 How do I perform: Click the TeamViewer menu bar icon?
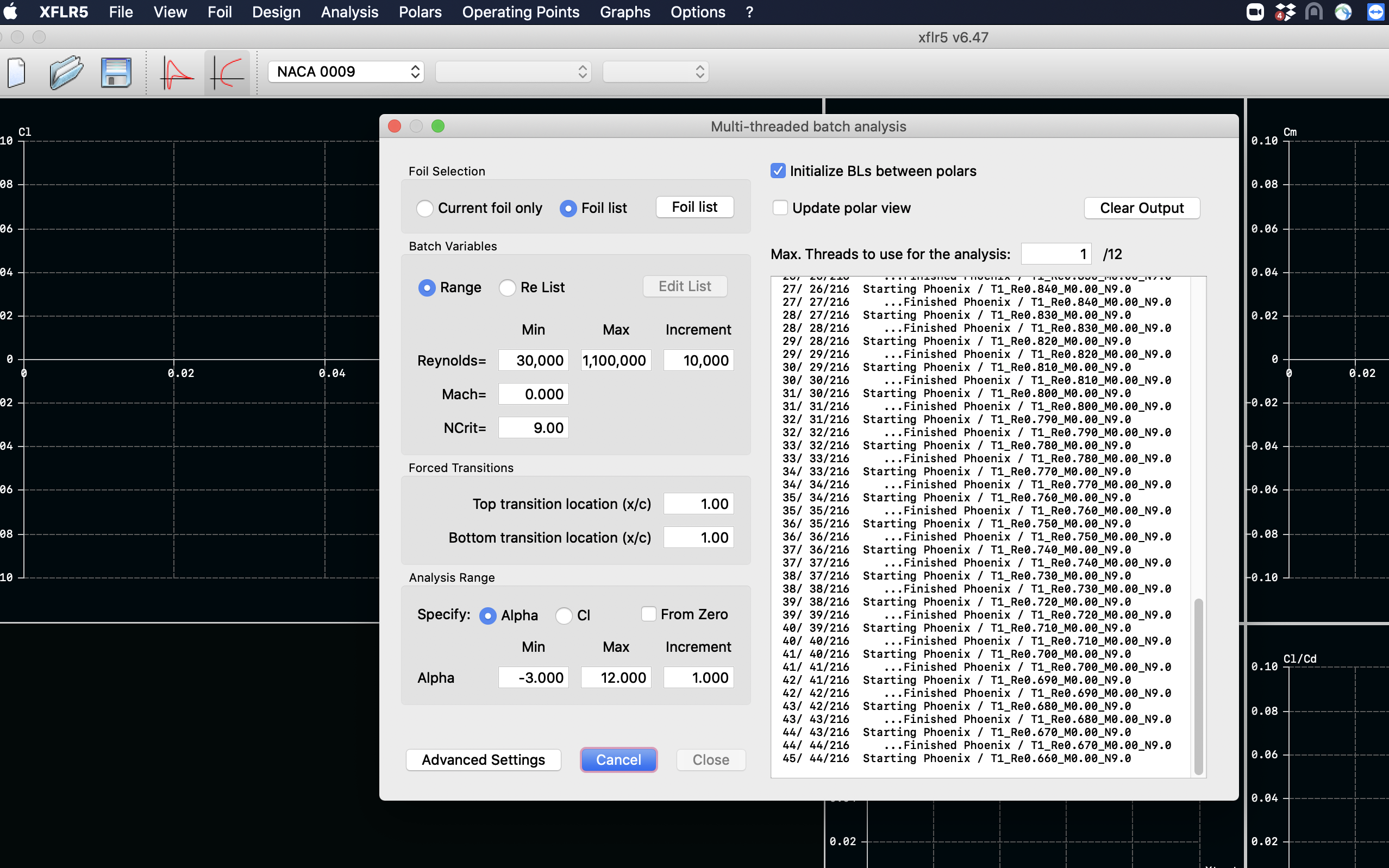pyautogui.click(x=1376, y=11)
